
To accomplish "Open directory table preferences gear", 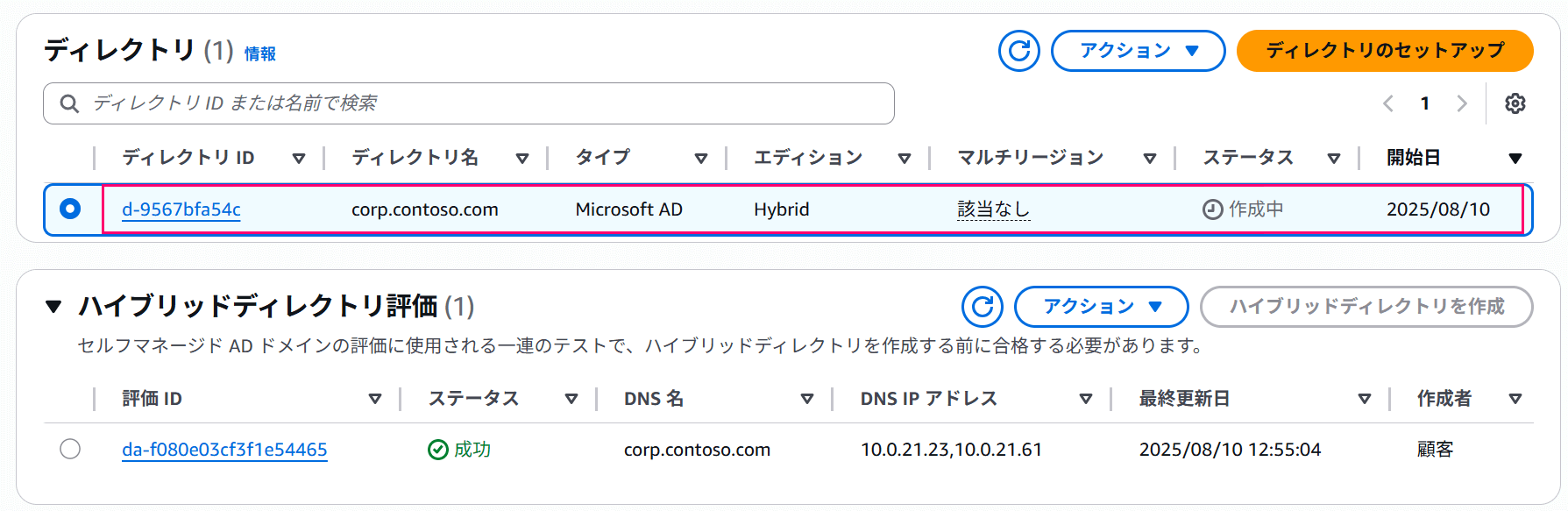I will point(1515,103).
